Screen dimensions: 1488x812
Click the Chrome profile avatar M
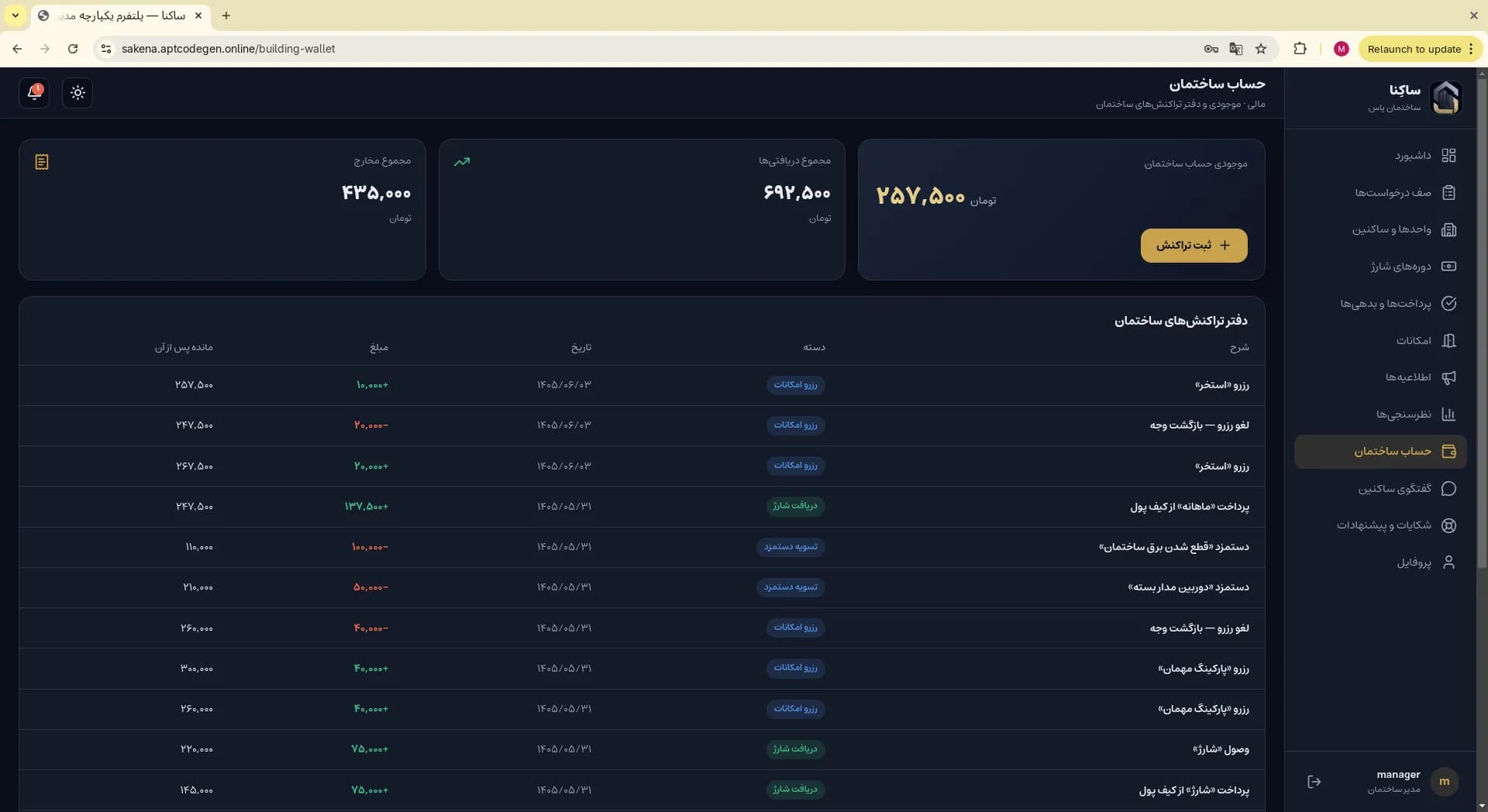[x=1342, y=49]
